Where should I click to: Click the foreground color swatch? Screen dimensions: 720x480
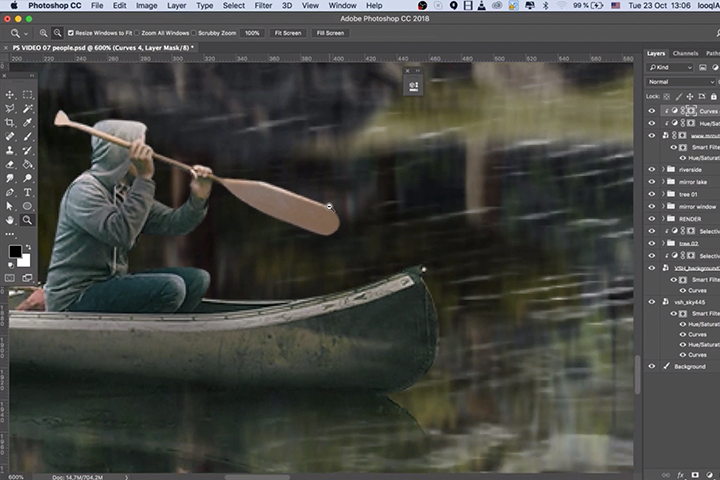coord(15,251)
